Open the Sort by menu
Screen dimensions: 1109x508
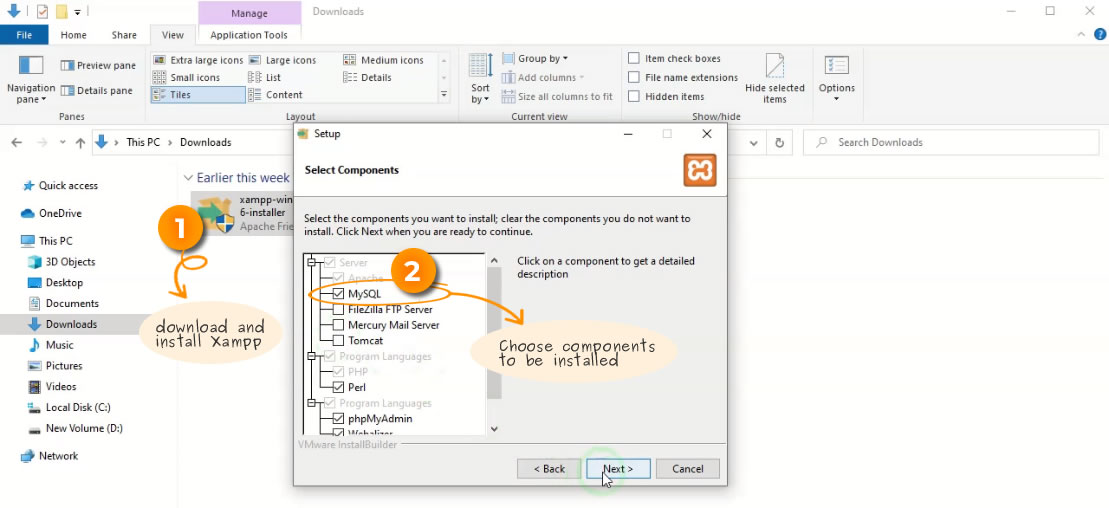click(x=480, y=79)
